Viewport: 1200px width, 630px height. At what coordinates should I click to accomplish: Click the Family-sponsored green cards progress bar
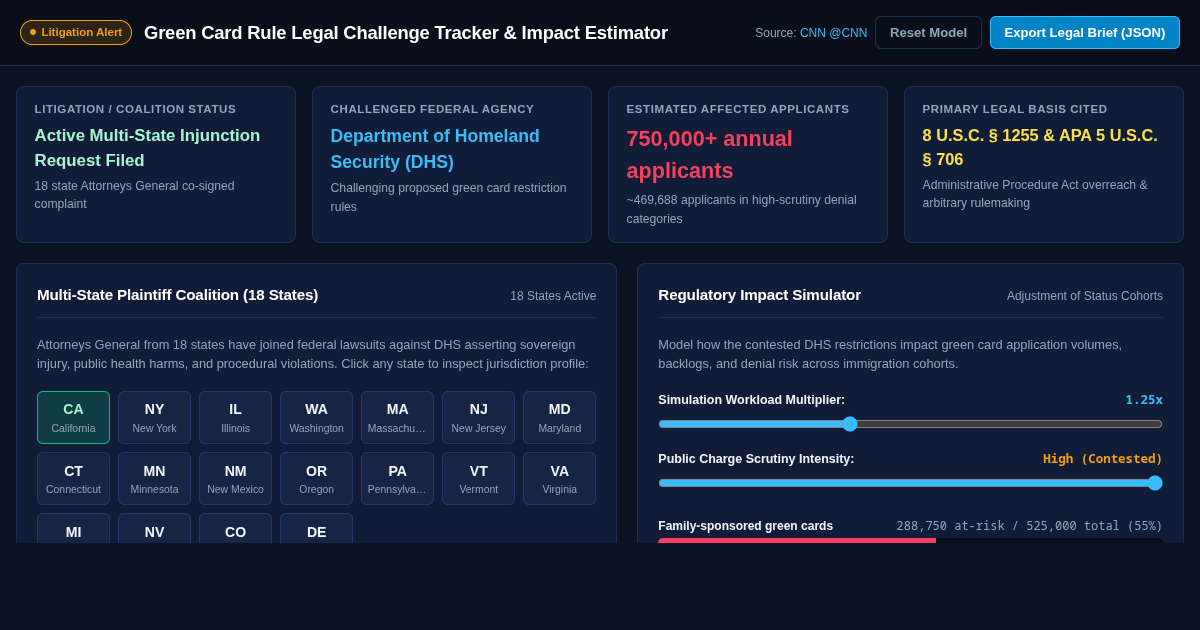click(x=910, y=540)
